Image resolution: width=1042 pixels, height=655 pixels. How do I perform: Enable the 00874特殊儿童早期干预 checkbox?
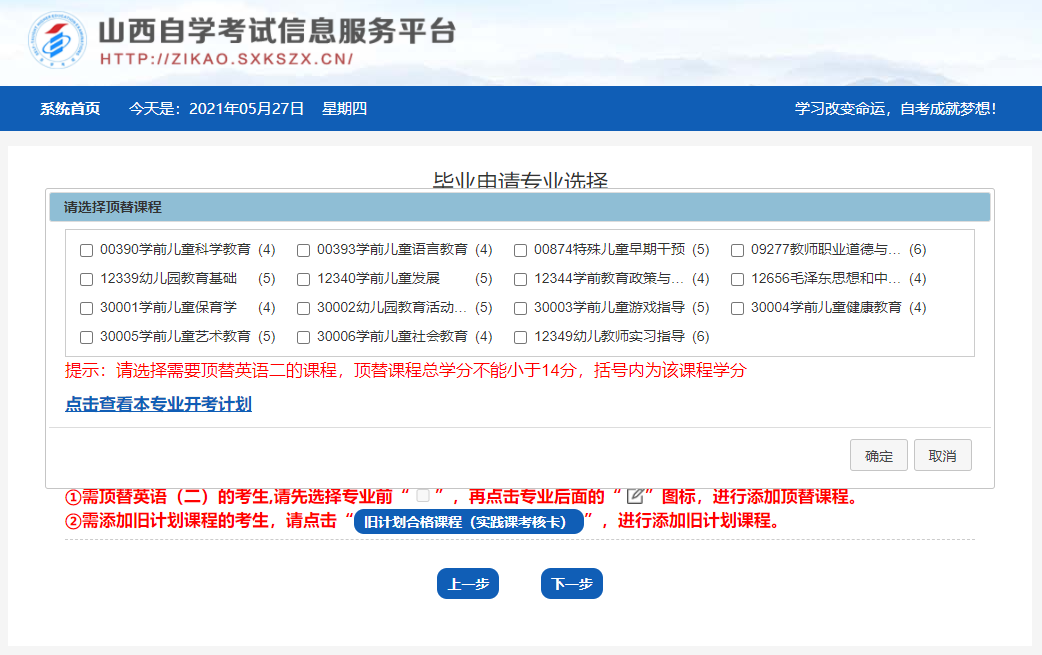[520, 250]
